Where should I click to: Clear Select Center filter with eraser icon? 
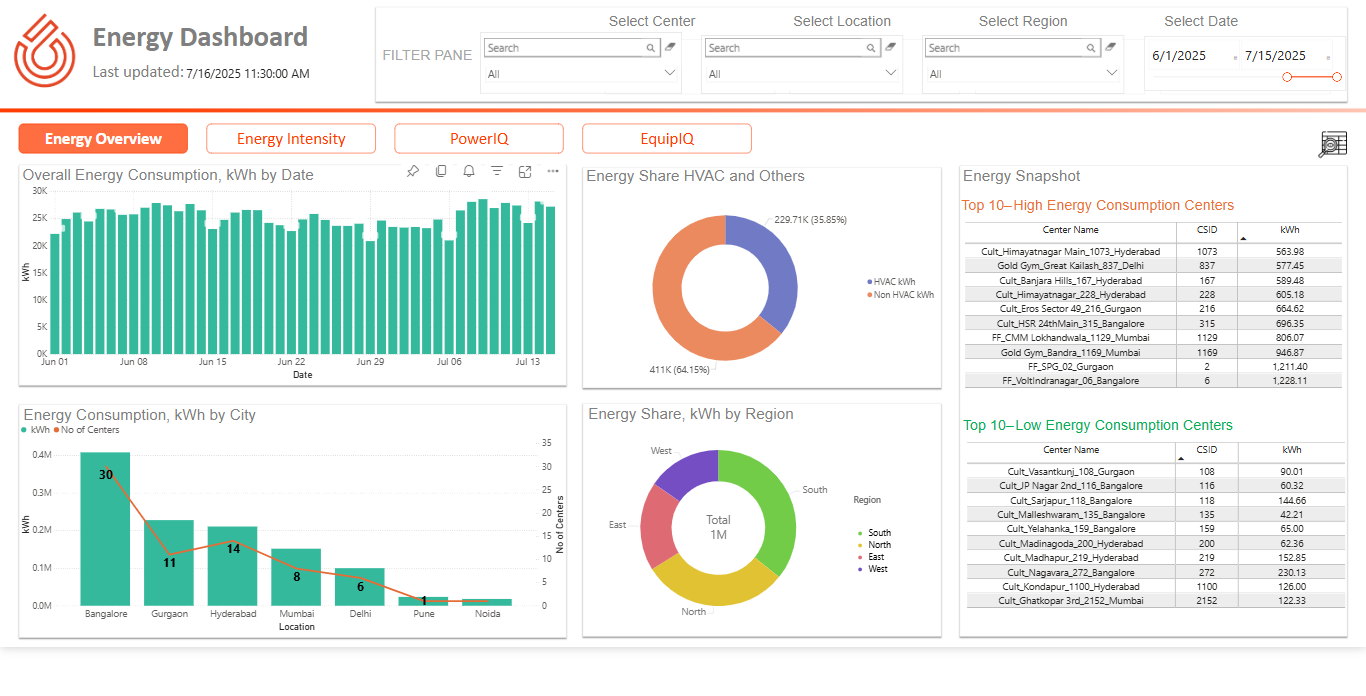670,47
